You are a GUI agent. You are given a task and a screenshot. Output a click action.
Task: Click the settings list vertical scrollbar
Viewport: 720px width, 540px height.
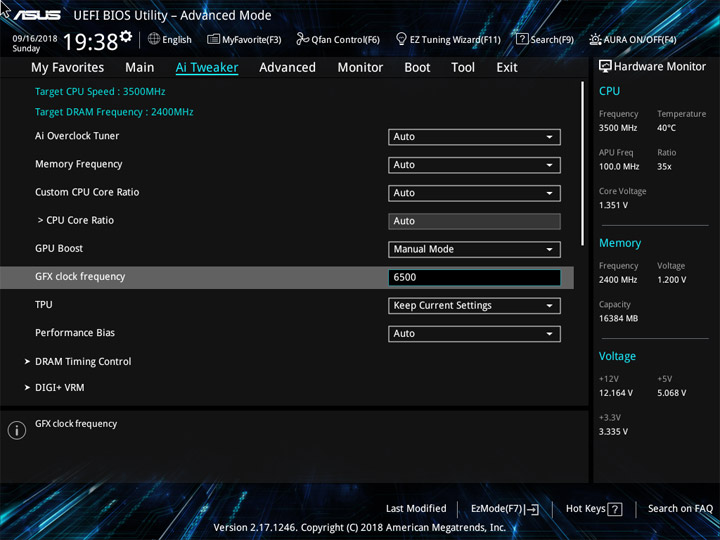click(x=583, y=163)
